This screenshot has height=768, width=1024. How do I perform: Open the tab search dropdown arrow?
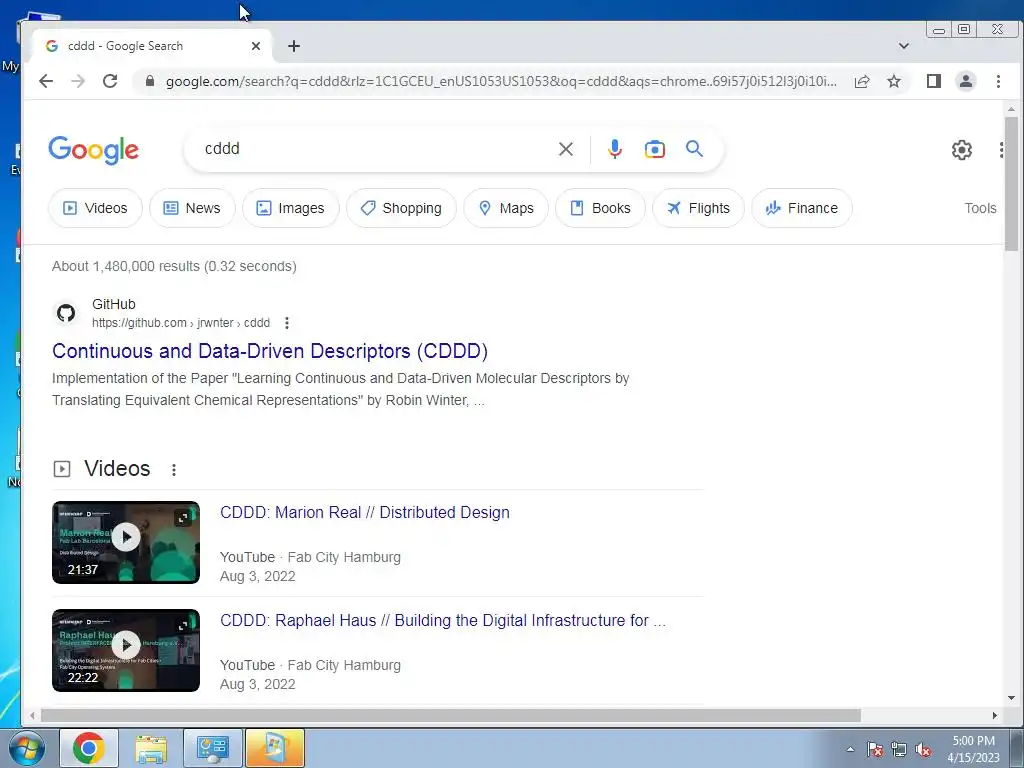tap(904, 46)
